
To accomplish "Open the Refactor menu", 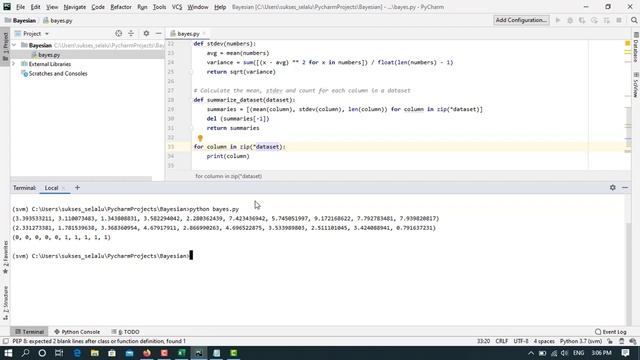I will point(121,7).
